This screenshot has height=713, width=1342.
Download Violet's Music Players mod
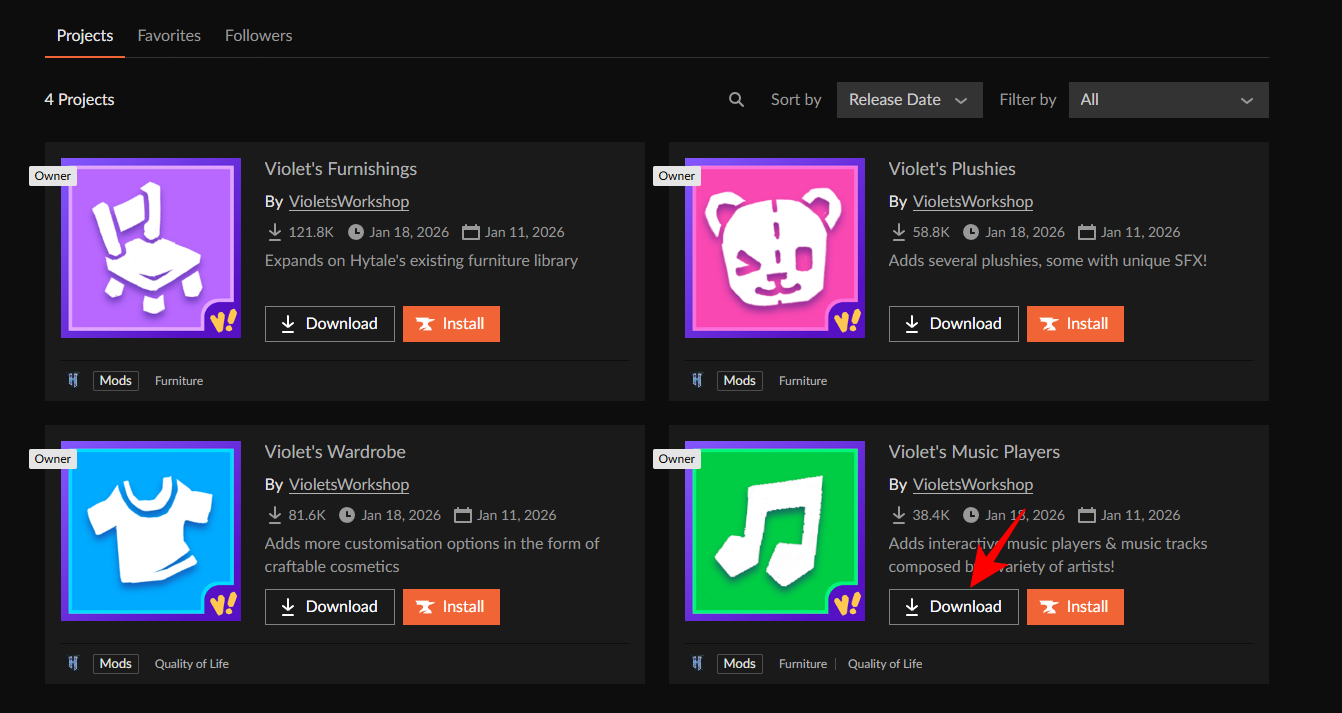[x=953, y=607]
